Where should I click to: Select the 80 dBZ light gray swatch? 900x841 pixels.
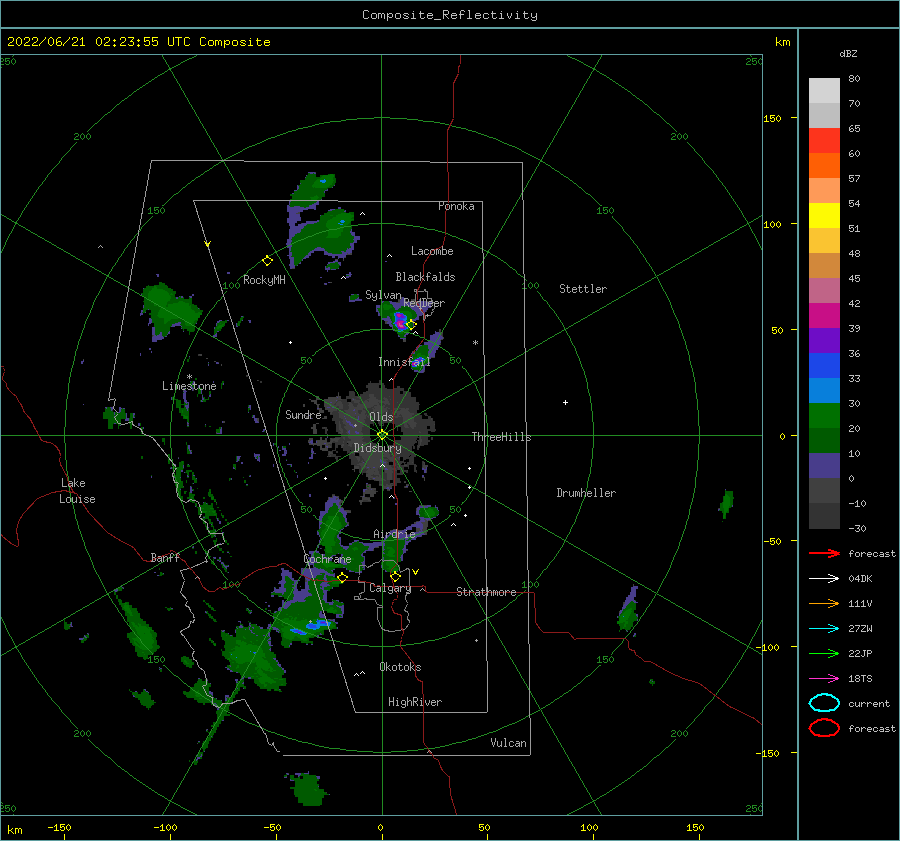point(824,91)
